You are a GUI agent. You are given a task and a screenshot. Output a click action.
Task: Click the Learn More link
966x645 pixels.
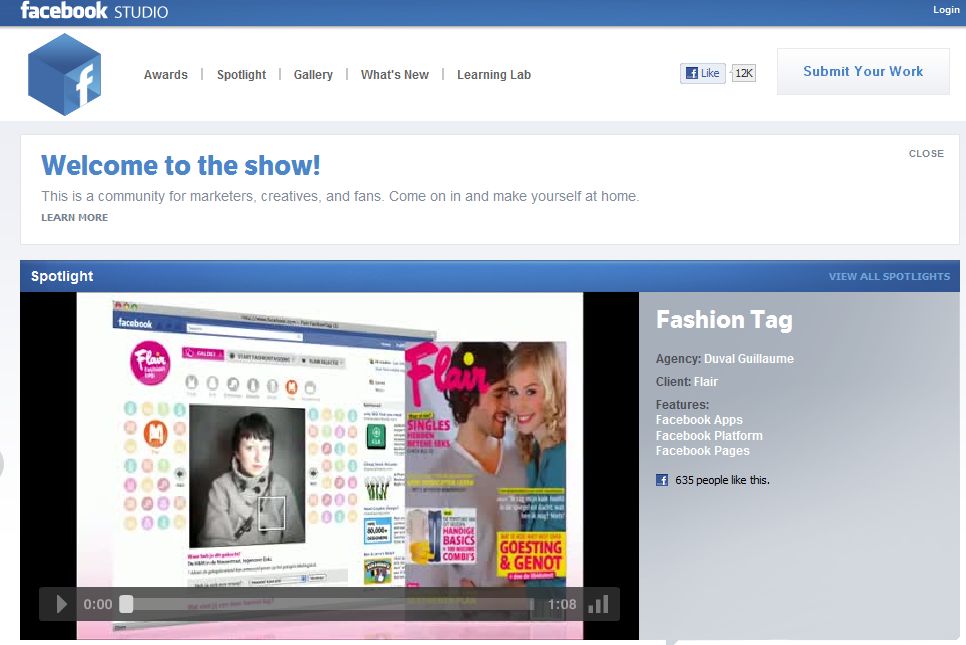(75, 217)
